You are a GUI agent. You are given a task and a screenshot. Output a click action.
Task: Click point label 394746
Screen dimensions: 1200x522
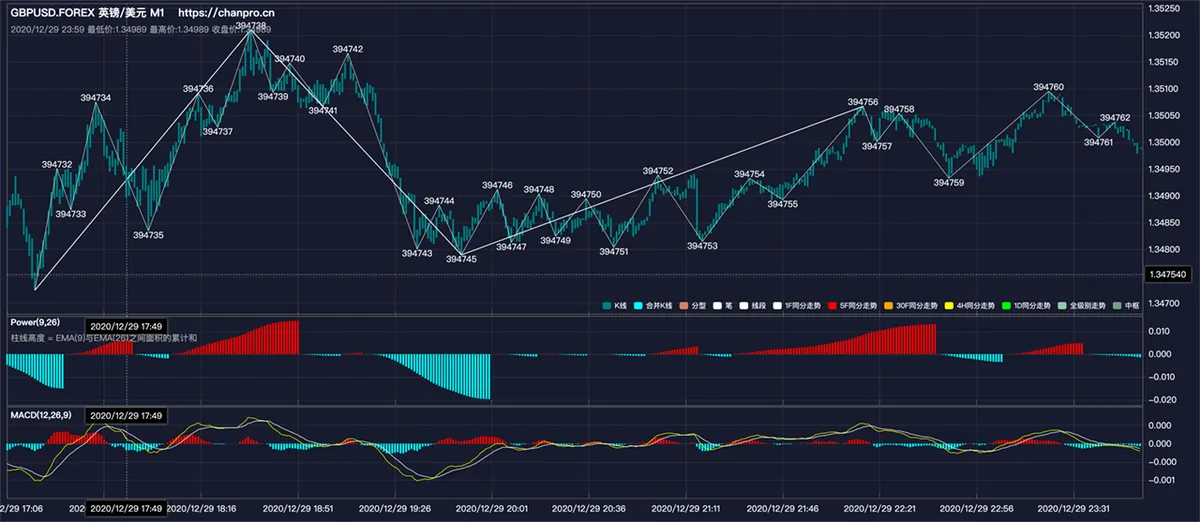tap(497, 185)
